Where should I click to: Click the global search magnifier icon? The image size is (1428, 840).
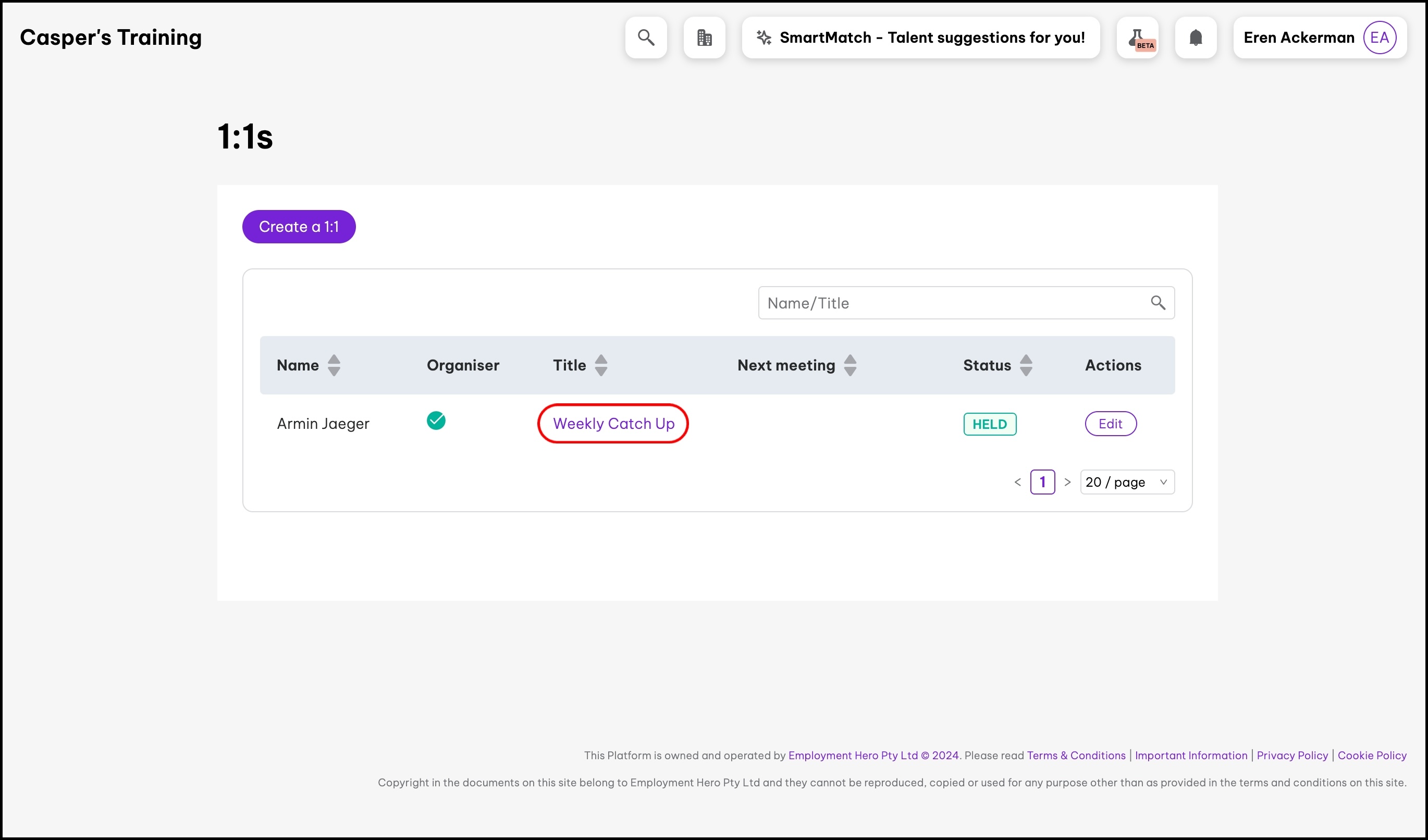point(646,38)
